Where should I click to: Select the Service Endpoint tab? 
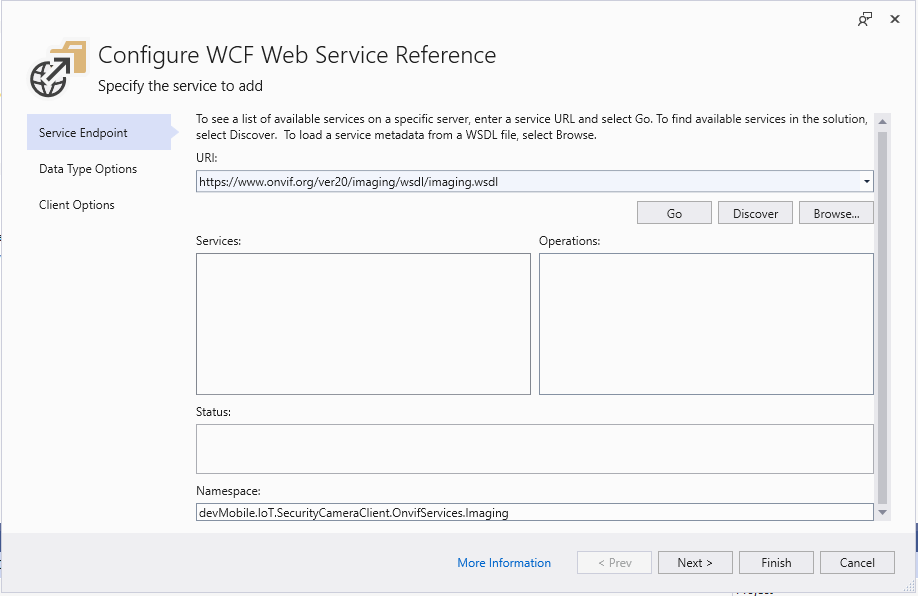point(98,133)
